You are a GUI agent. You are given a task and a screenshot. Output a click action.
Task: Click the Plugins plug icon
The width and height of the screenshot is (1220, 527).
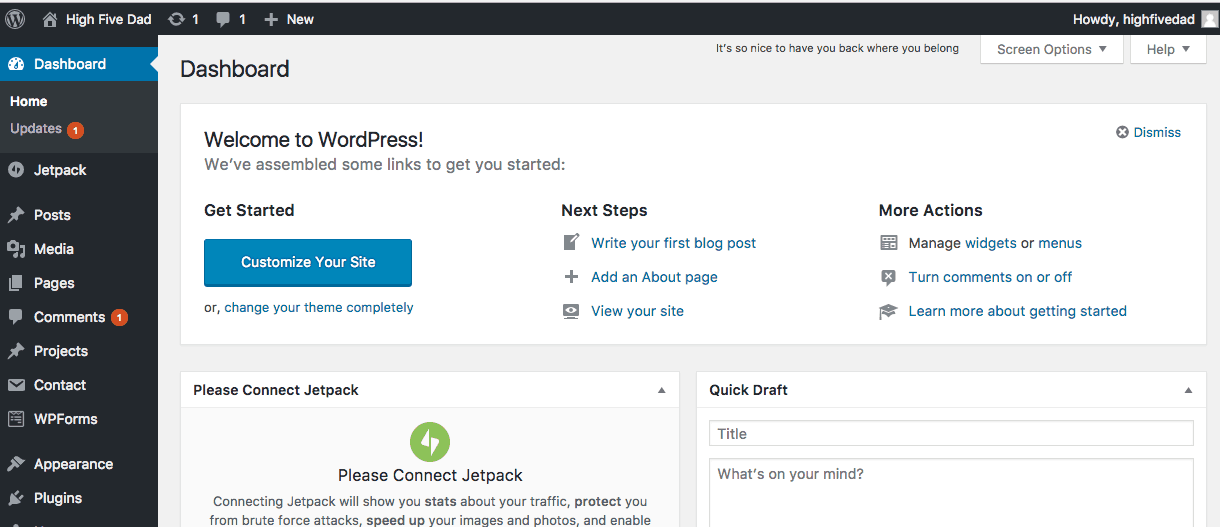(16, 498)
